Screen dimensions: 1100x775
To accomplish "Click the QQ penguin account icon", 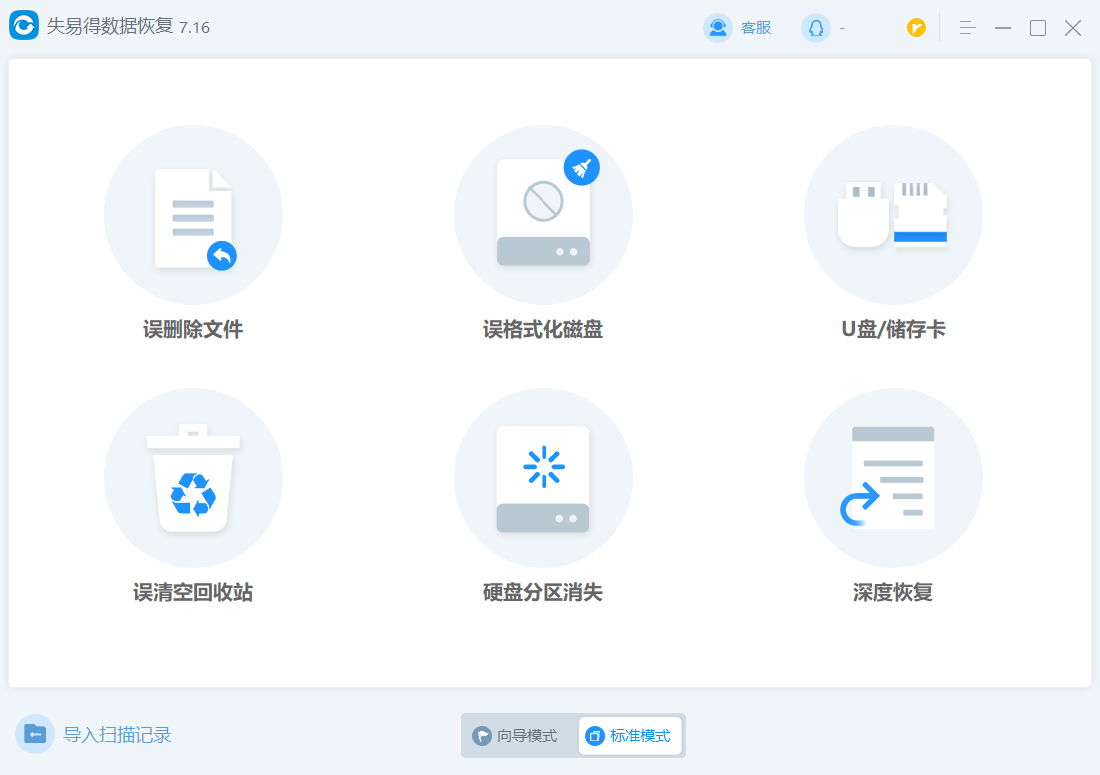I will tap(816, 28).
